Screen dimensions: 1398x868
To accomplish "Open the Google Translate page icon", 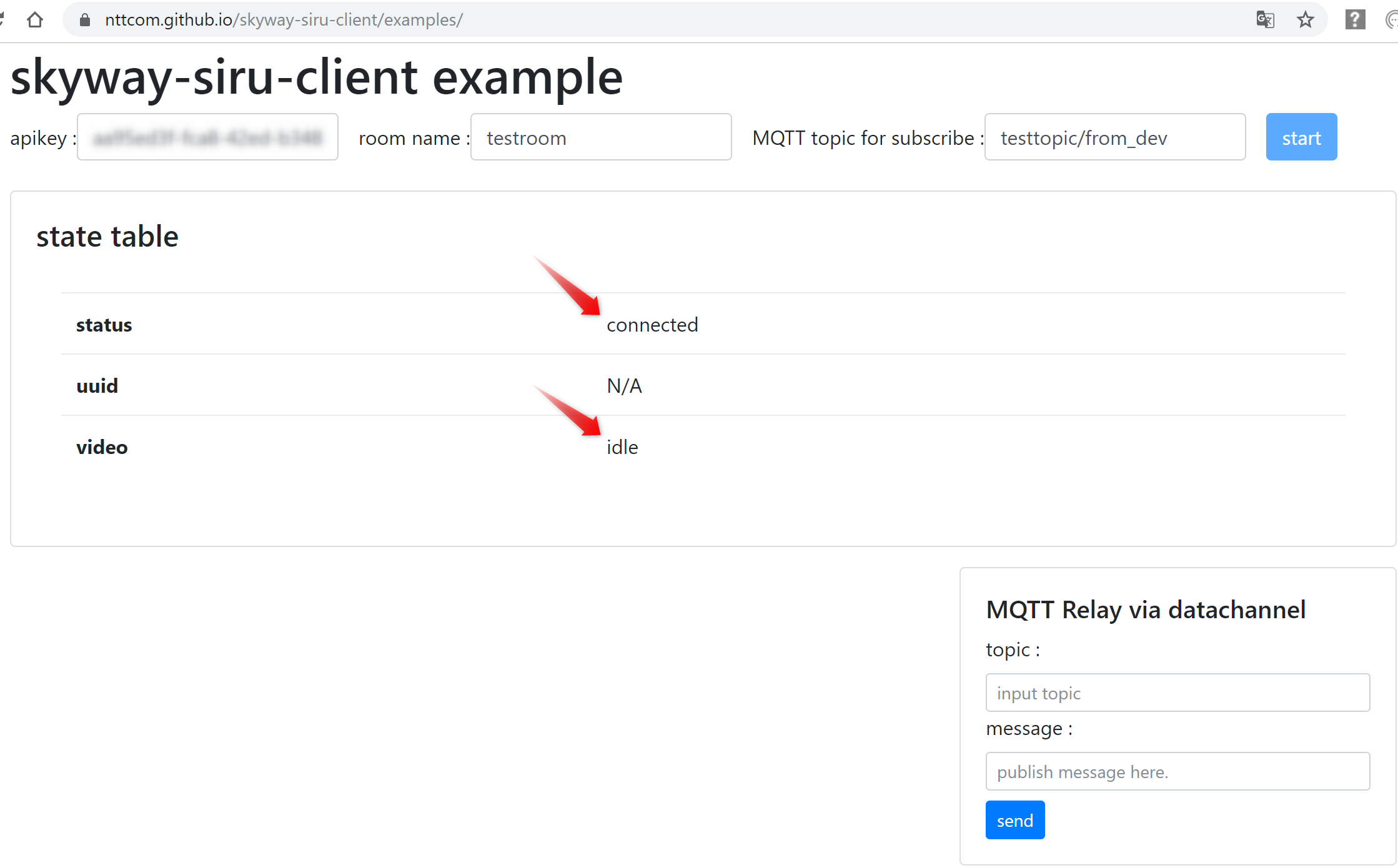I will tap(1265, 20).
